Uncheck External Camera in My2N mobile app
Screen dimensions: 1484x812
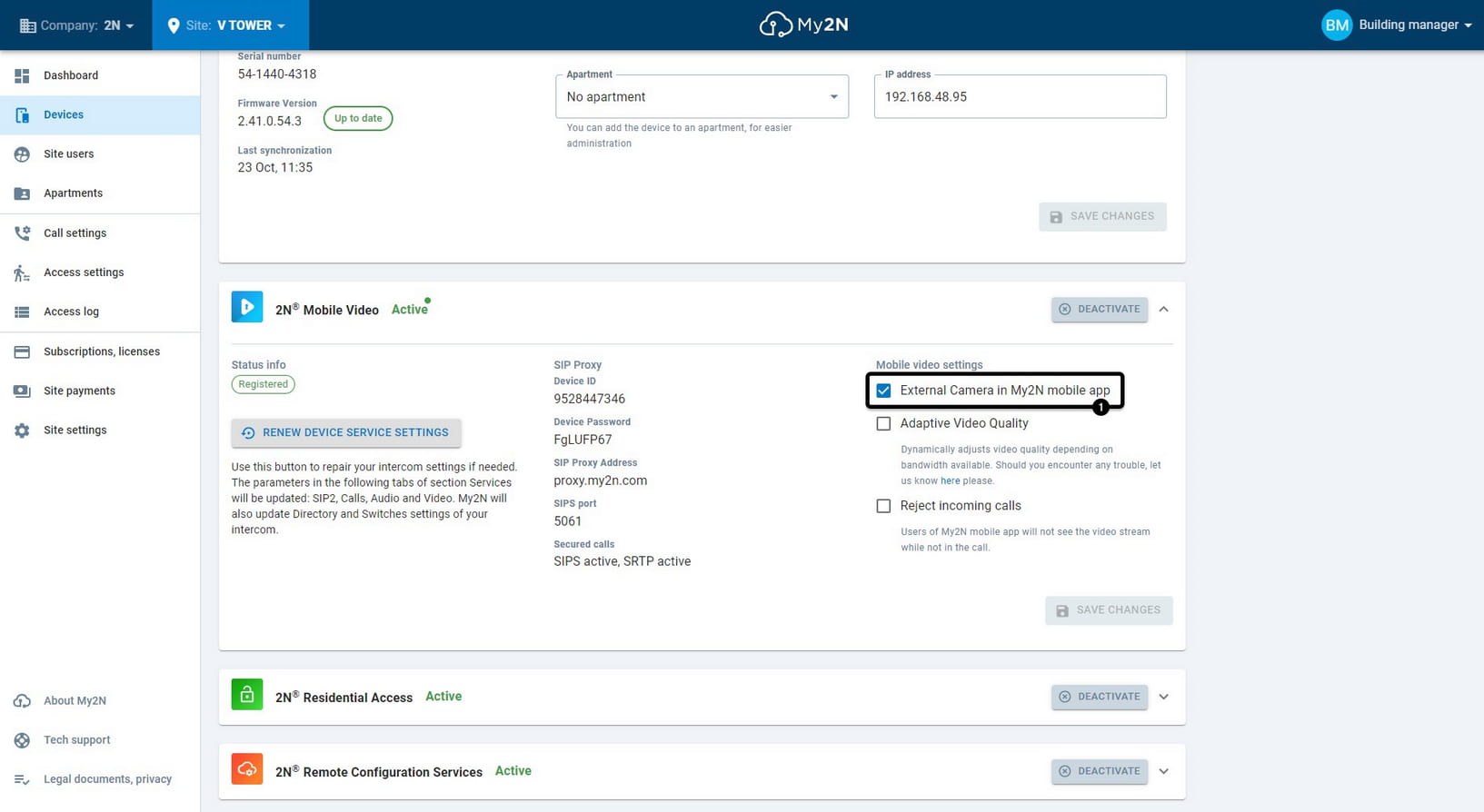[x=883, y=391]
